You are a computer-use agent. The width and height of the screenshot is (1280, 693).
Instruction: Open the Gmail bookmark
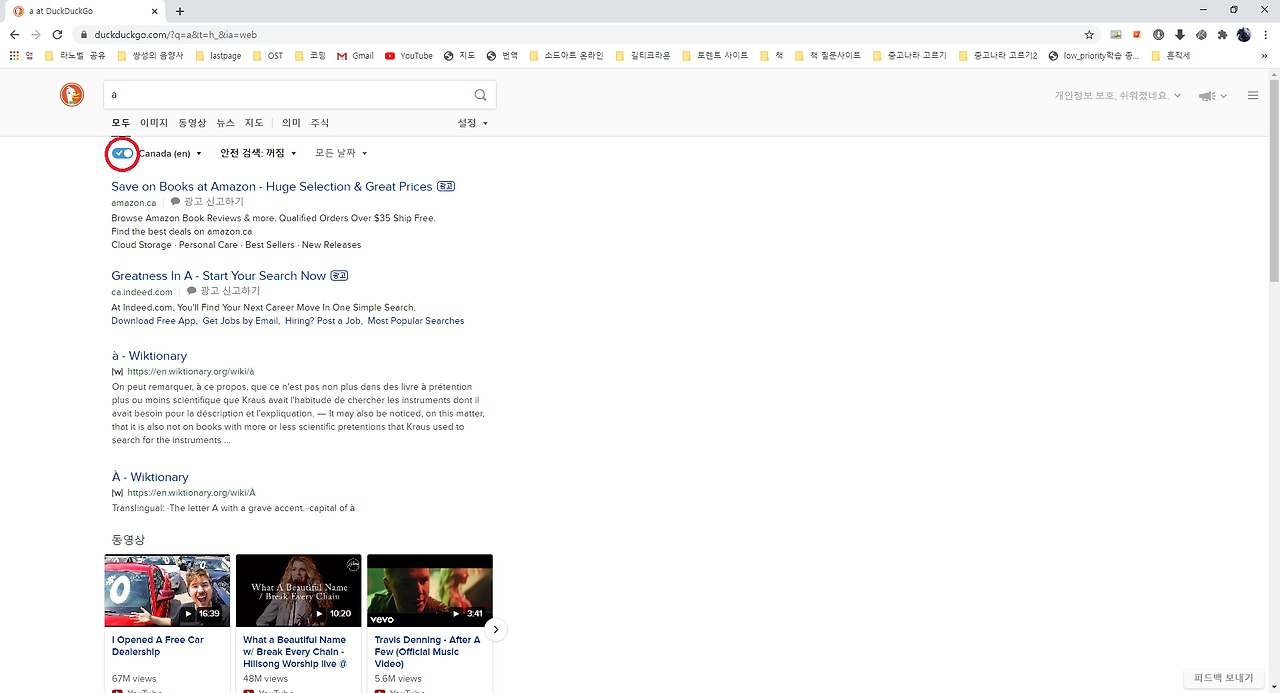click(x=355, y=56)
